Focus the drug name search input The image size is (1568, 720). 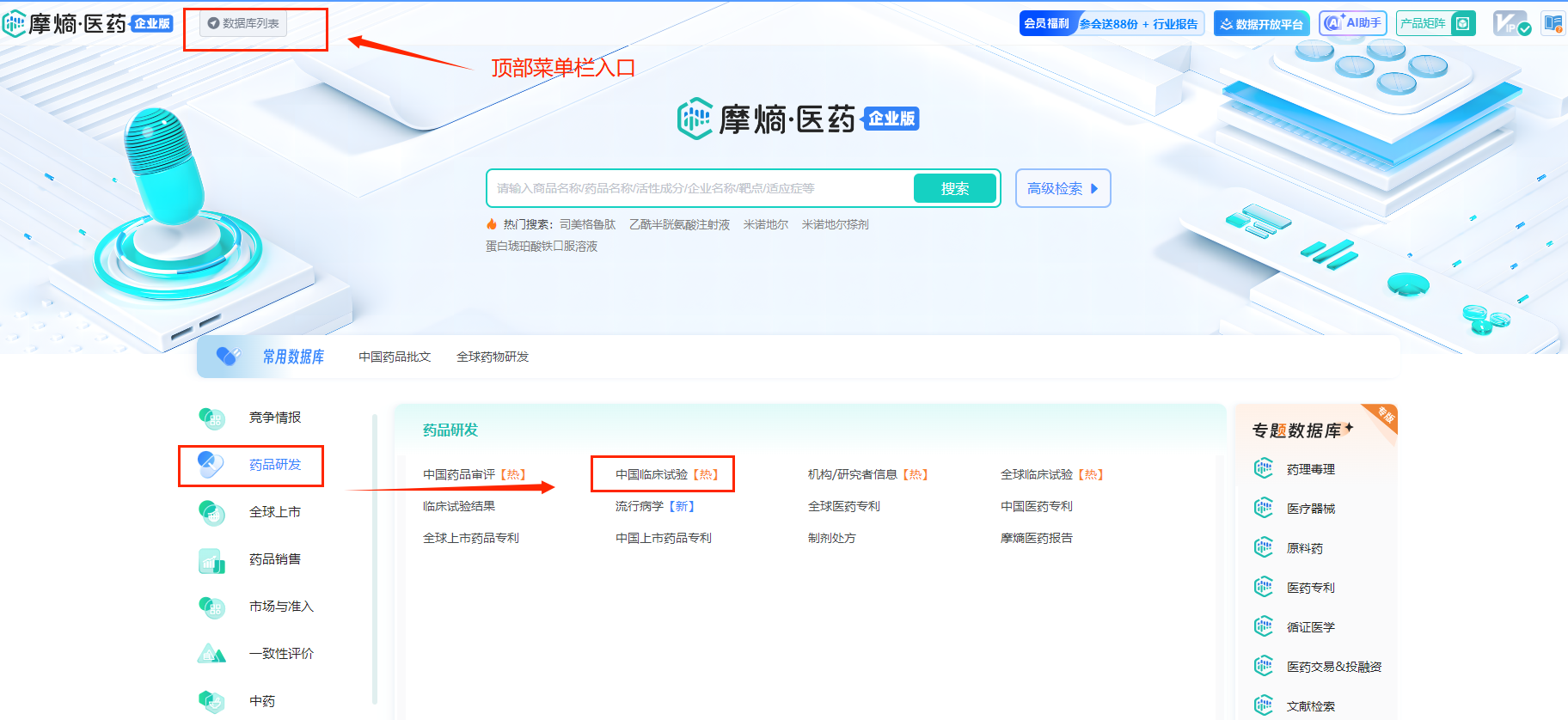[x=701, y=188]
